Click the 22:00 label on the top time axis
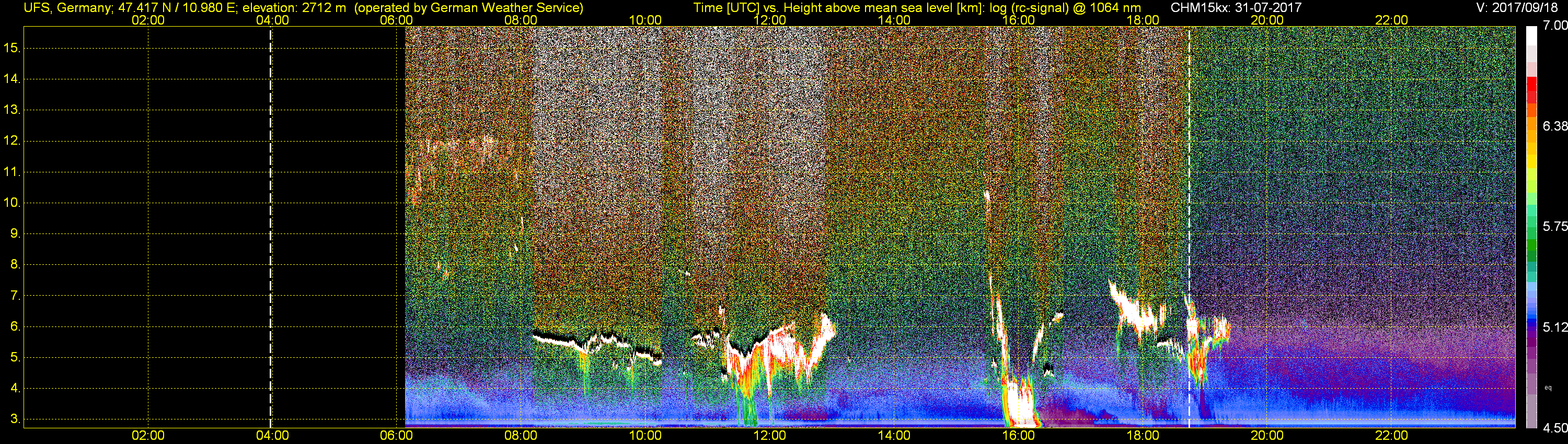The height and width of the screenshot is (444, 1568). 1391,20
